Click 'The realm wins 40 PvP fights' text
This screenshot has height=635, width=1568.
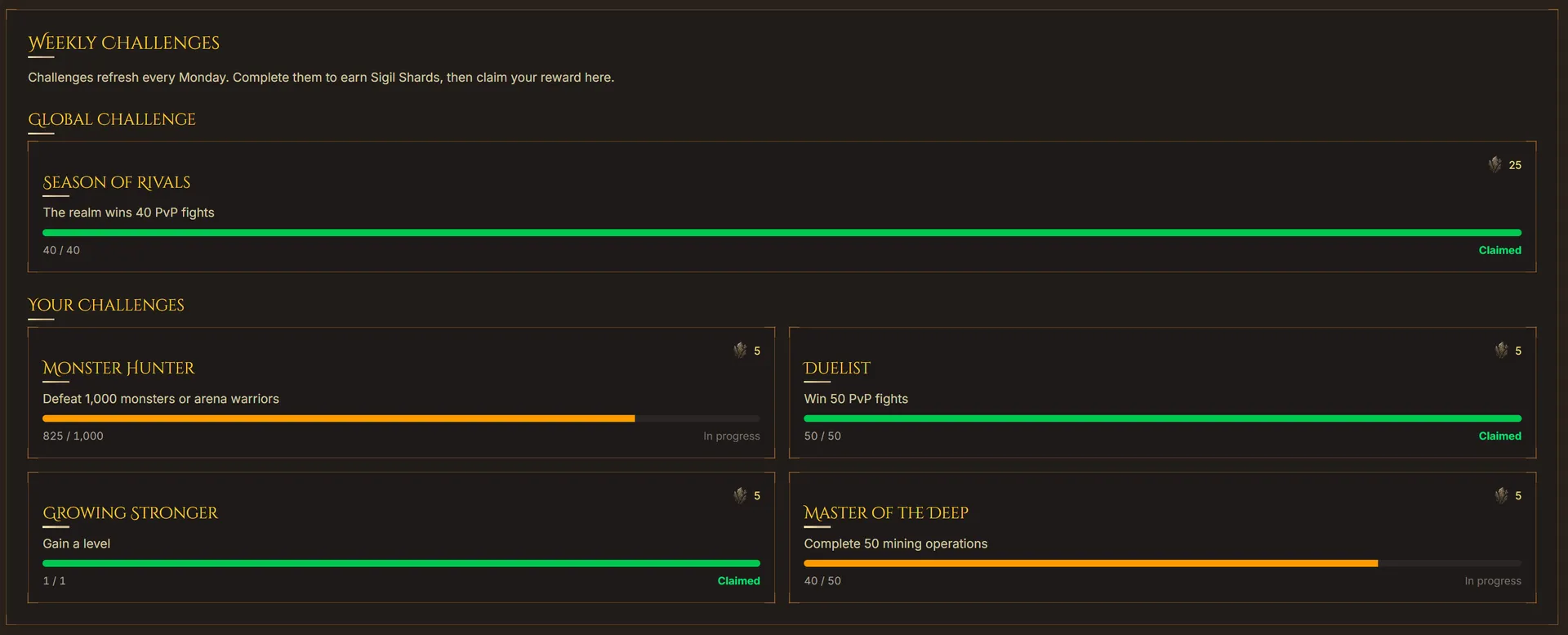128,212
